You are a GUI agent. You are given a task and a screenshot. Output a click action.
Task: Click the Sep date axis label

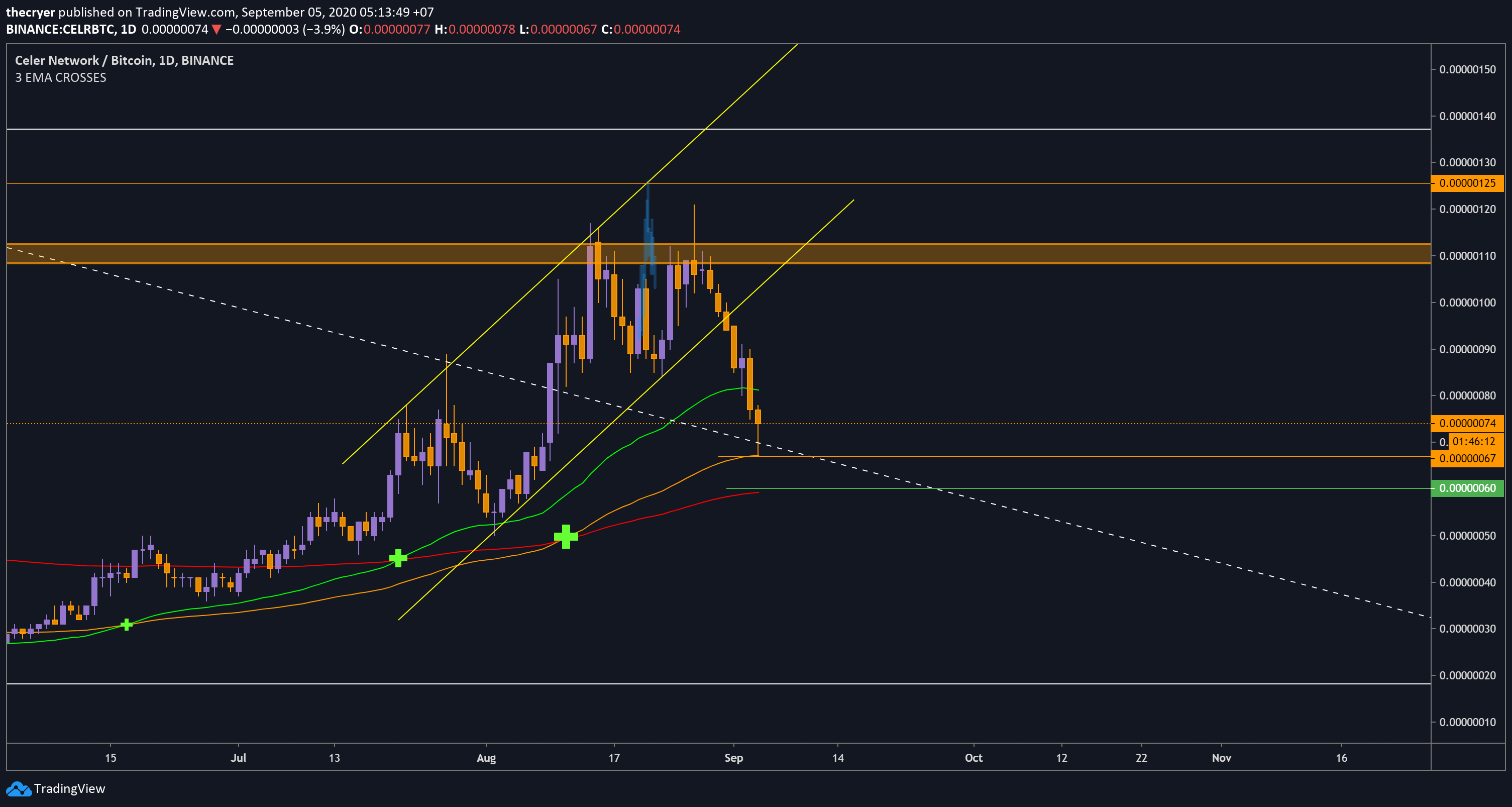click(x=734, y=758)
